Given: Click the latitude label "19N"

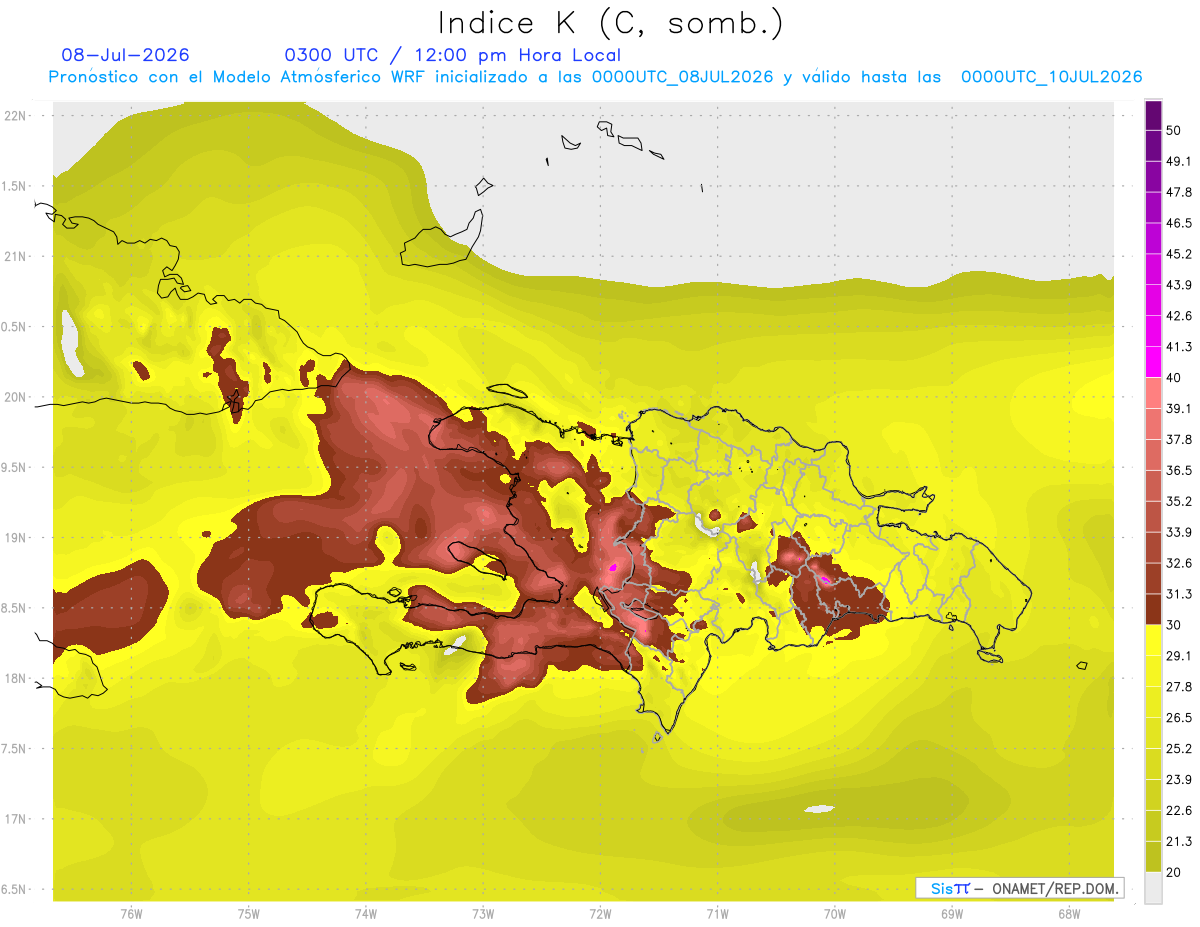Looking at the screenshot, I should [16, 537].
